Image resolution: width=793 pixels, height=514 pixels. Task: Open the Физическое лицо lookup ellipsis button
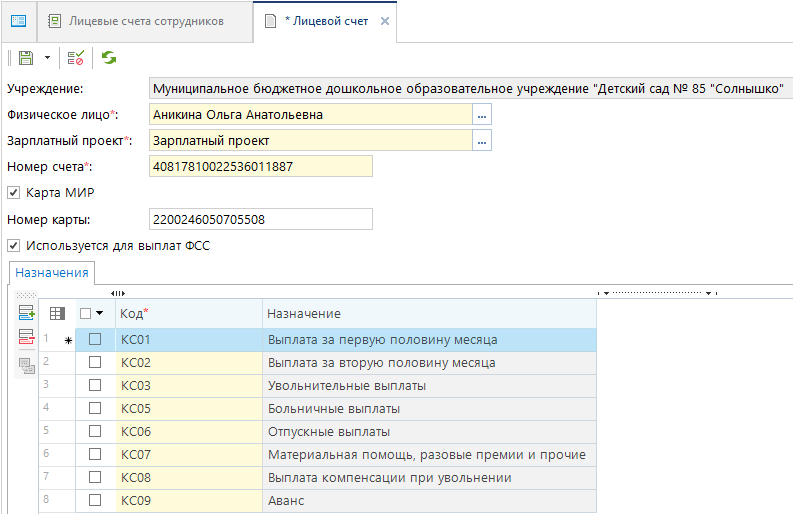tap(482, 115)
